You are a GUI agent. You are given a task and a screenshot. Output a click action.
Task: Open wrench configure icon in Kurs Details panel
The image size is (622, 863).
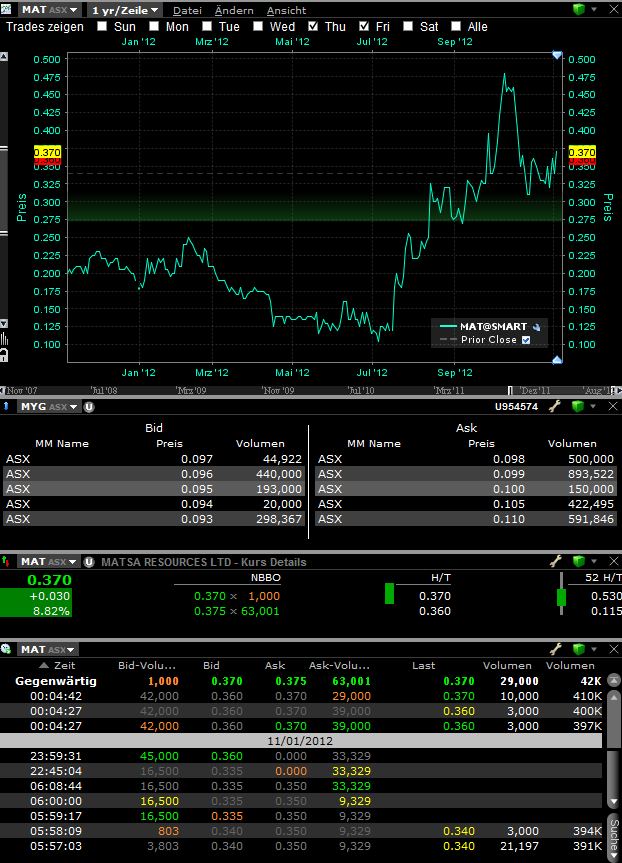(x=555, y=561)
